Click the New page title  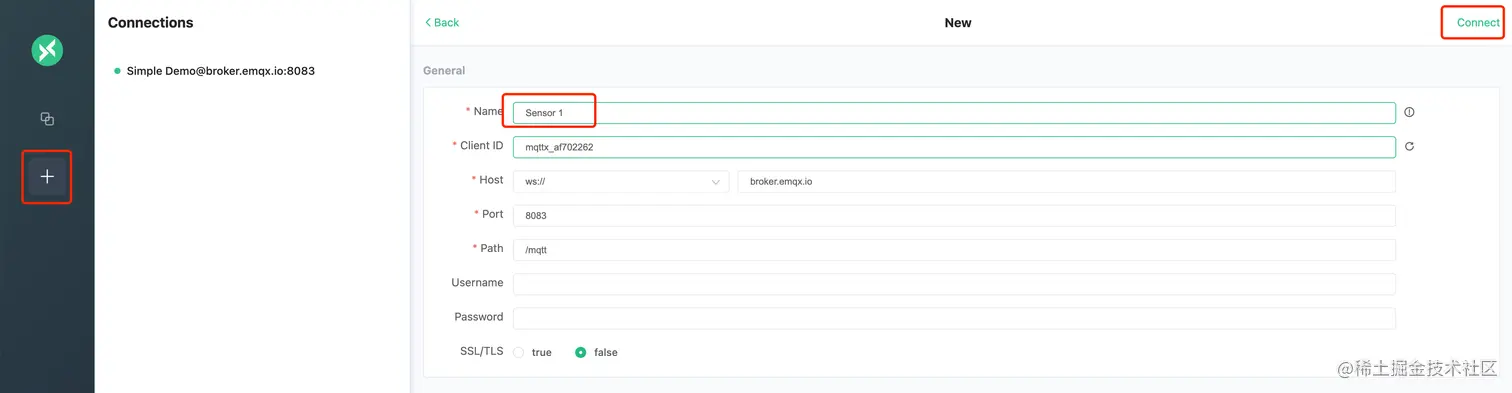(x=958, y=22)
